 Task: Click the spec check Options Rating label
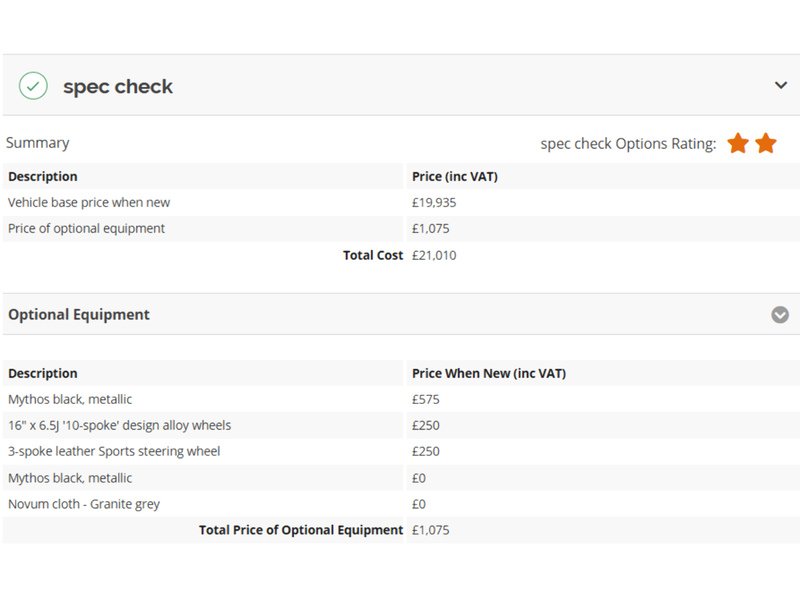628,144
